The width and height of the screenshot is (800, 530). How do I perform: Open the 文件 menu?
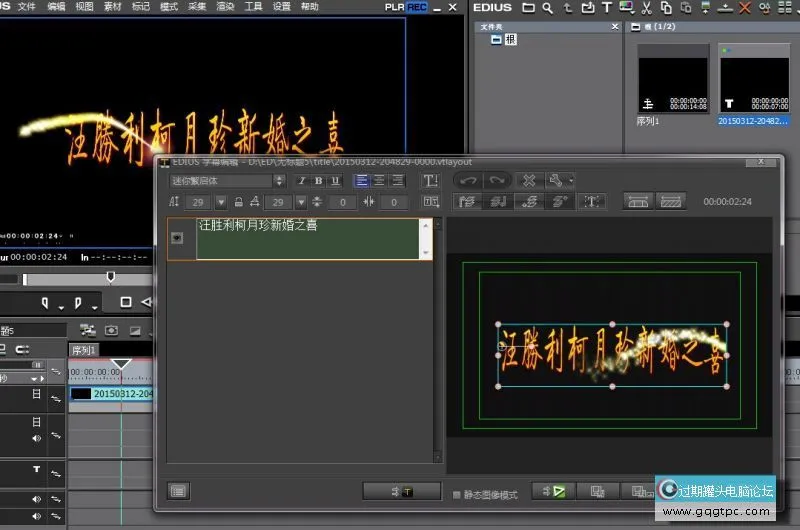point(26,7)
